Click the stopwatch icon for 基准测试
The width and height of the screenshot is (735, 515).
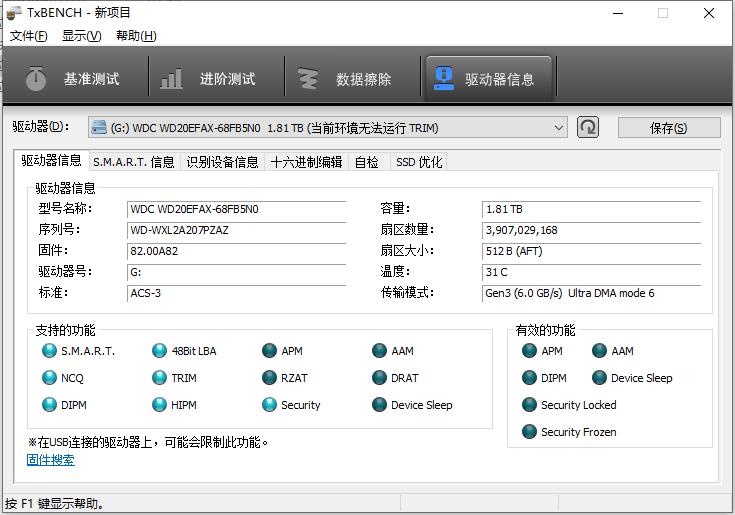point(36,78)
